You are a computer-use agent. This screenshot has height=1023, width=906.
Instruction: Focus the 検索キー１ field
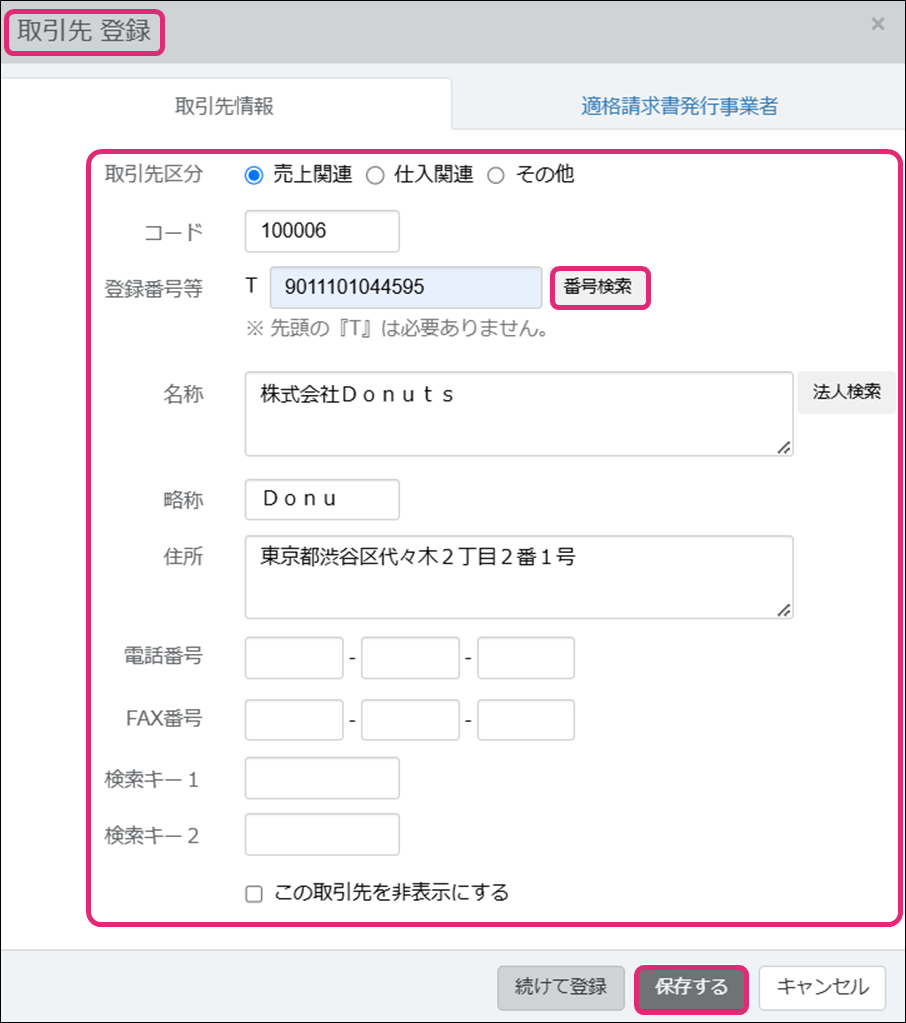pyautogui.click(x=321, y=778)
